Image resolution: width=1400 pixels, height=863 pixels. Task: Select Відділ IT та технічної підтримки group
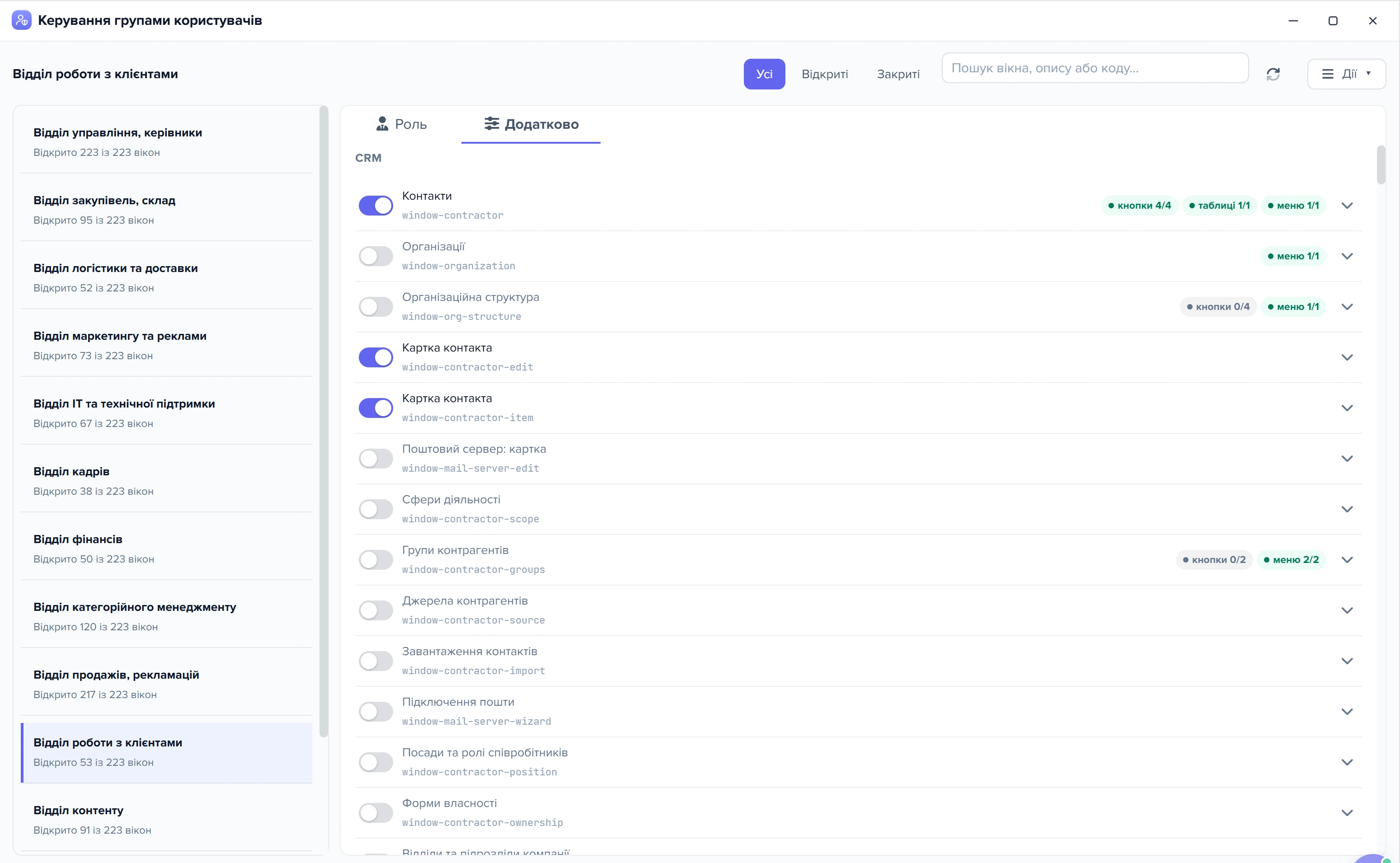pos(167,413)
